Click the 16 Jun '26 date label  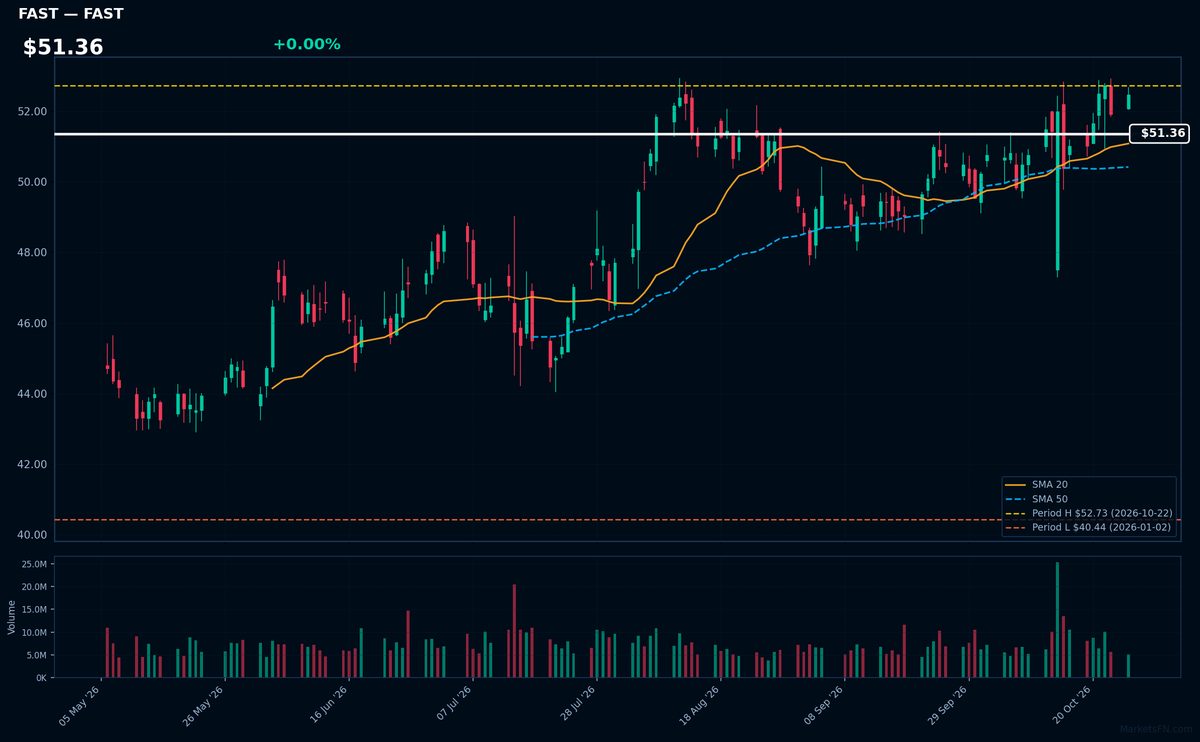[328, 706]
